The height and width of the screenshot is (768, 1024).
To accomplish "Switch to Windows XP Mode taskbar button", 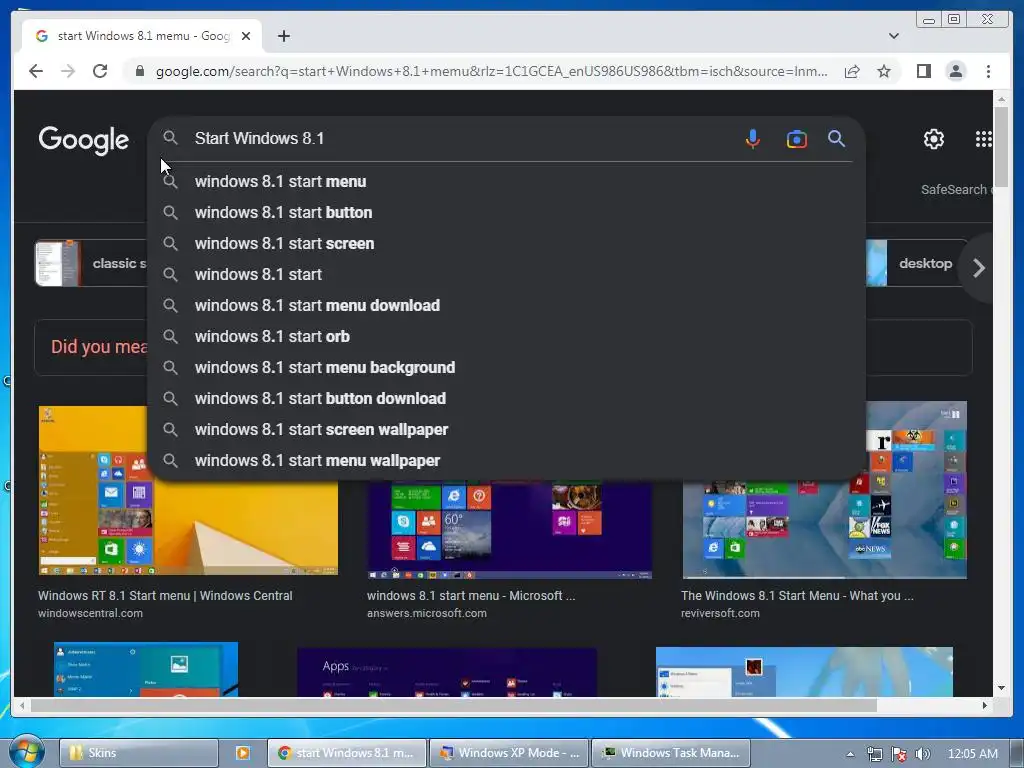I will click(509, 753).
